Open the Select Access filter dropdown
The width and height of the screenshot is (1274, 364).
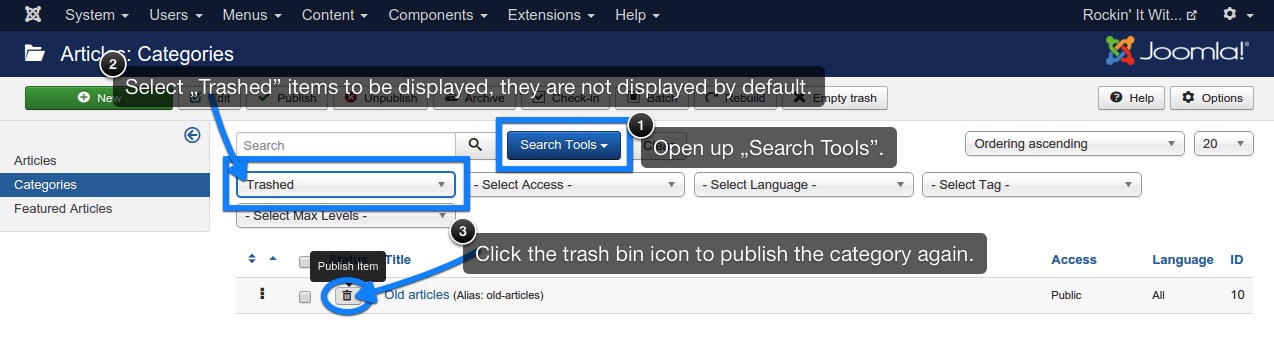click(x=575, y=184)
